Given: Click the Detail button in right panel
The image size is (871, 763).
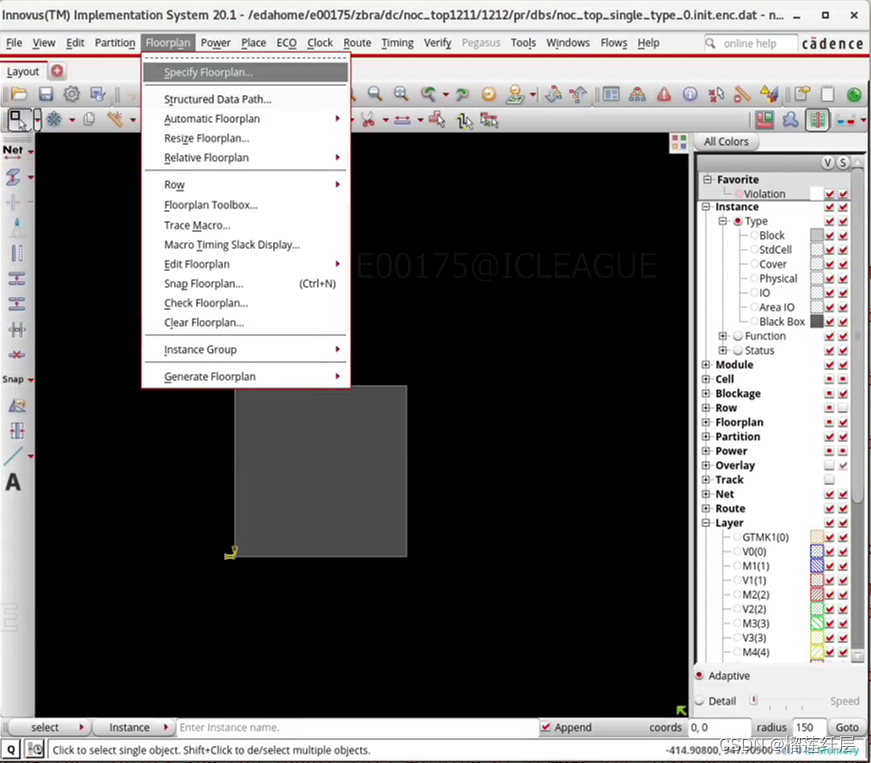Looking at the screenshot, I should [x=721, y=701].
